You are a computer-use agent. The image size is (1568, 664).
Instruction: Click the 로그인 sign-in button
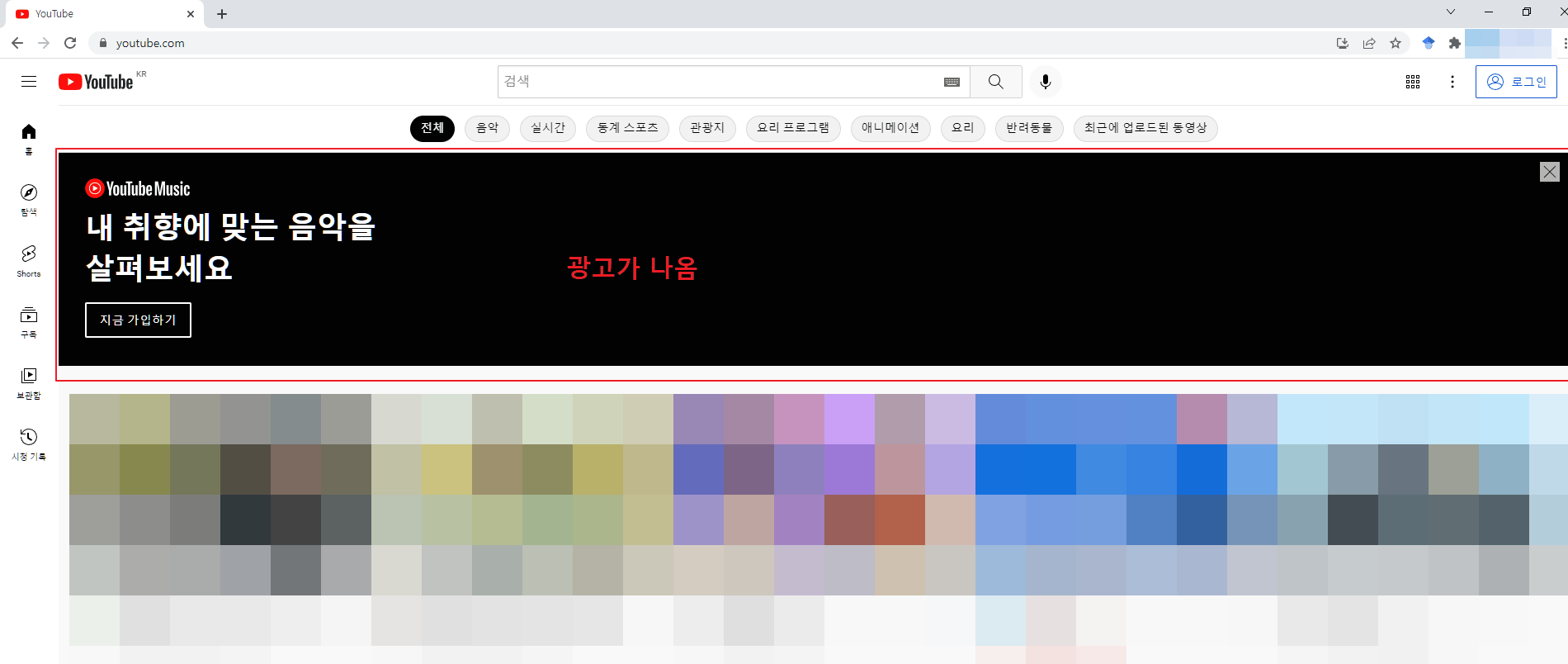1516,82
